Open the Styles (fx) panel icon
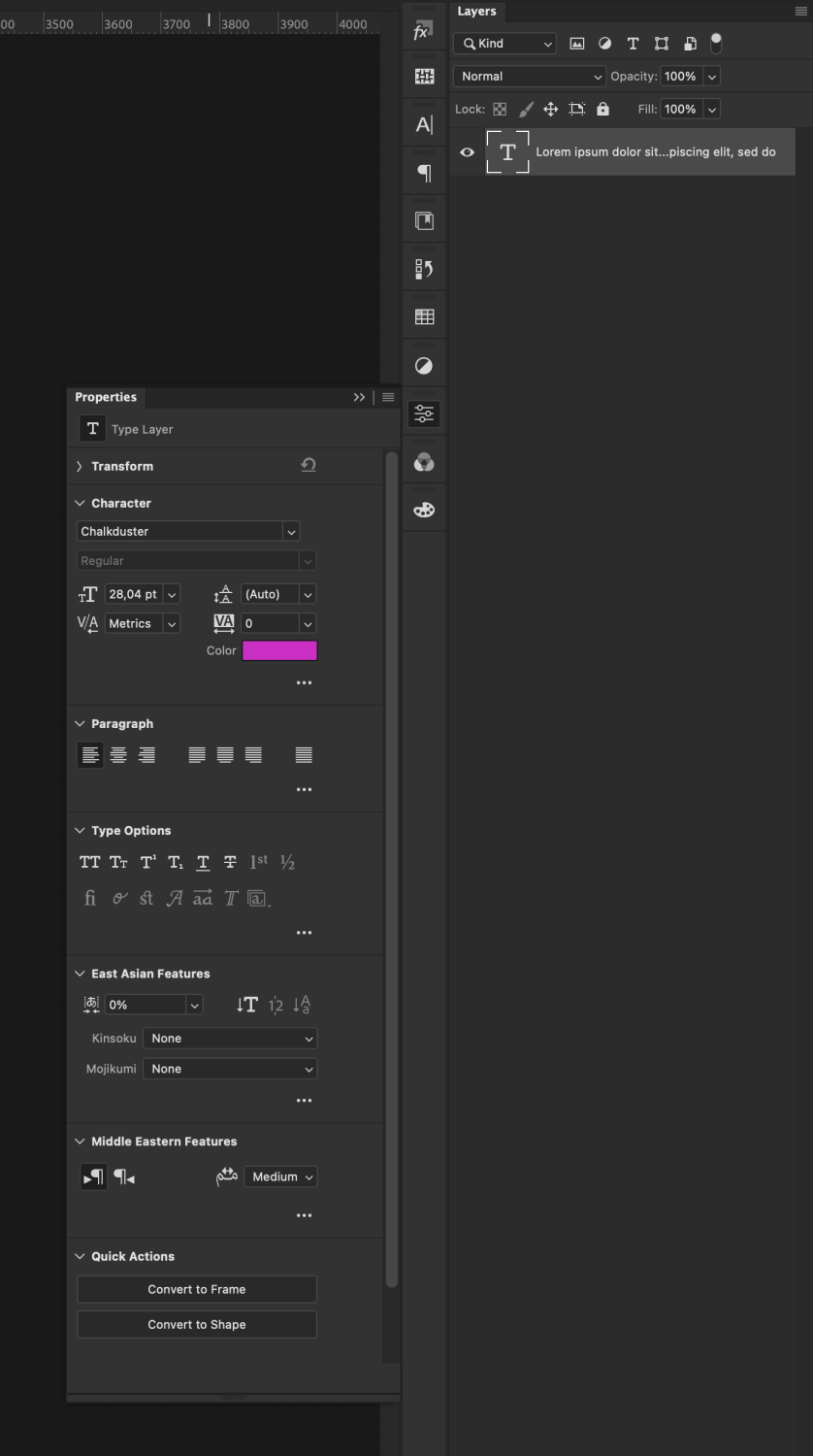This screenshot has width=813, height=1456. [424, 31]
